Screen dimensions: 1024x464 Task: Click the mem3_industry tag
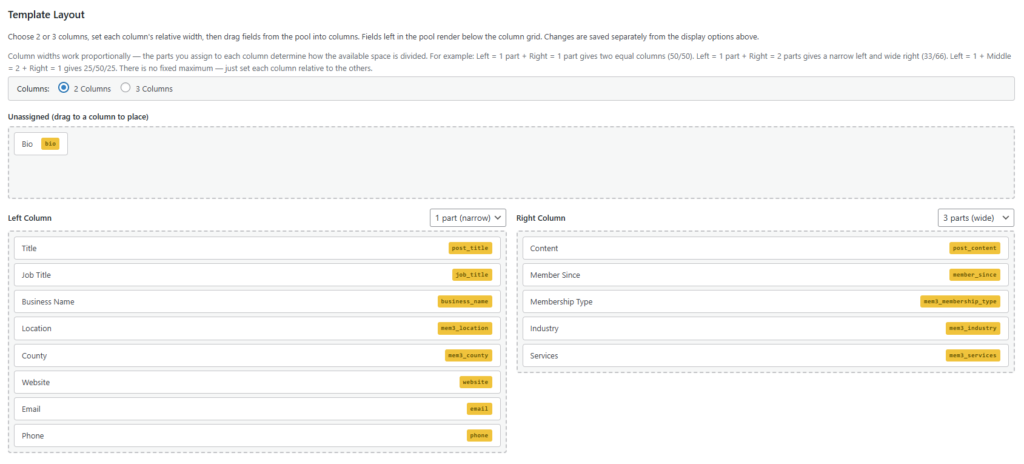973,329
